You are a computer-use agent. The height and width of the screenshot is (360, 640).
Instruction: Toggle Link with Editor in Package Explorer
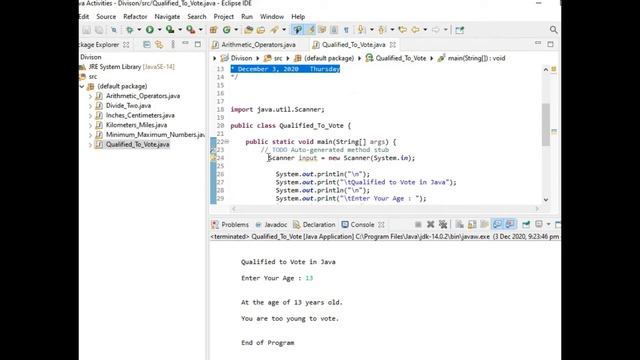point(159,44)
